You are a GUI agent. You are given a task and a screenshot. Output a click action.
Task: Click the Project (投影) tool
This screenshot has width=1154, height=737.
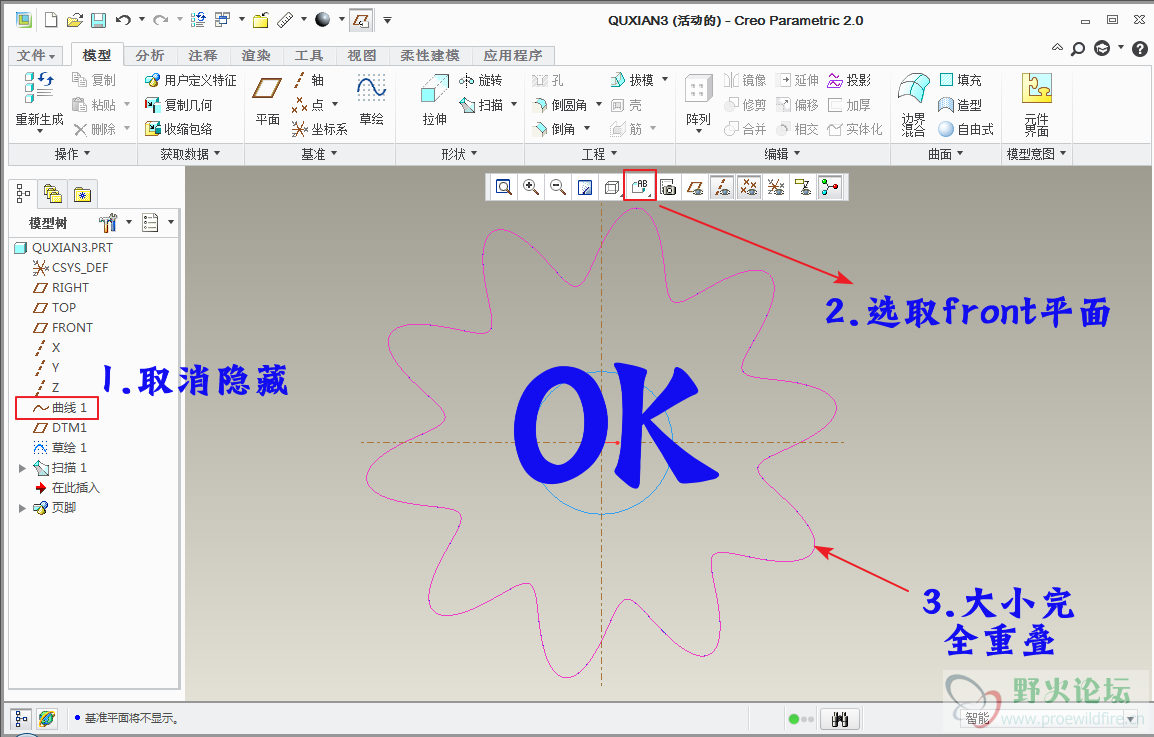tap(849, 80)
